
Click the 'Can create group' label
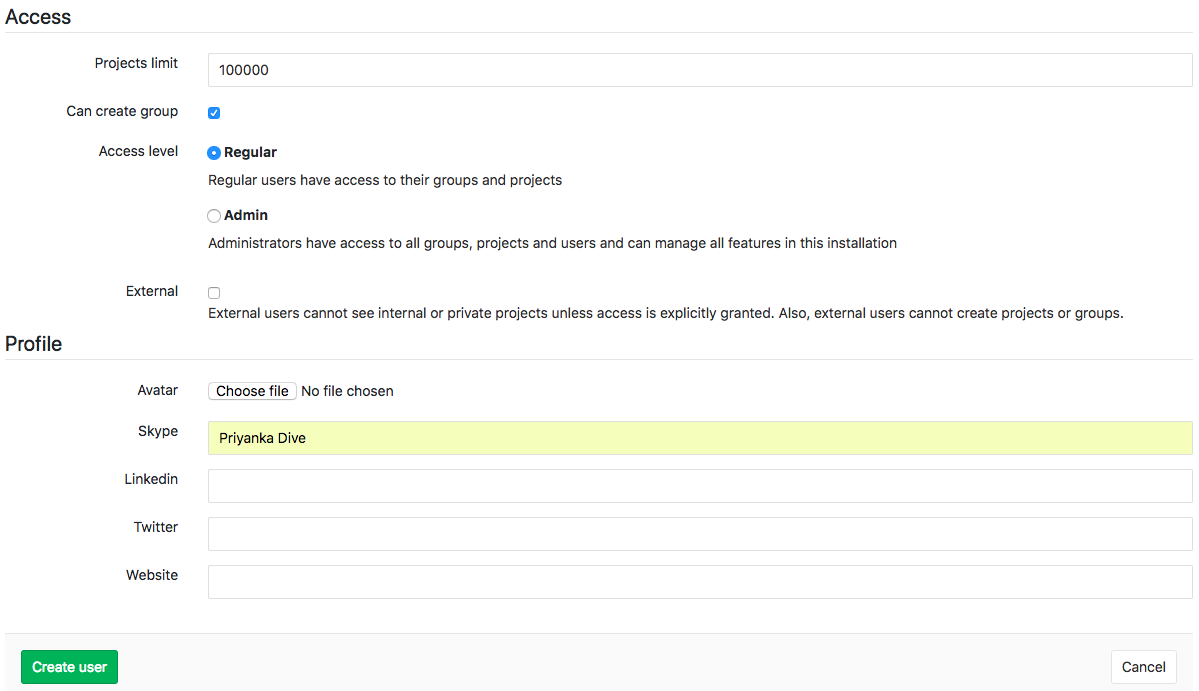click(122, 112)
